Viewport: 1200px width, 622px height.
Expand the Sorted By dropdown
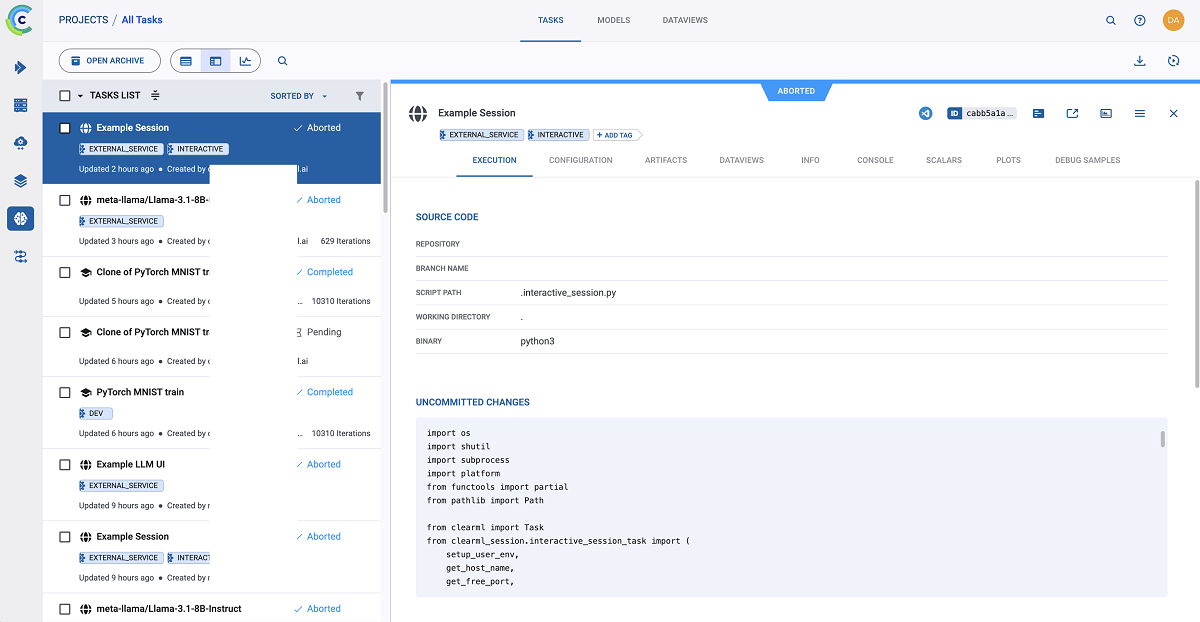299,96
